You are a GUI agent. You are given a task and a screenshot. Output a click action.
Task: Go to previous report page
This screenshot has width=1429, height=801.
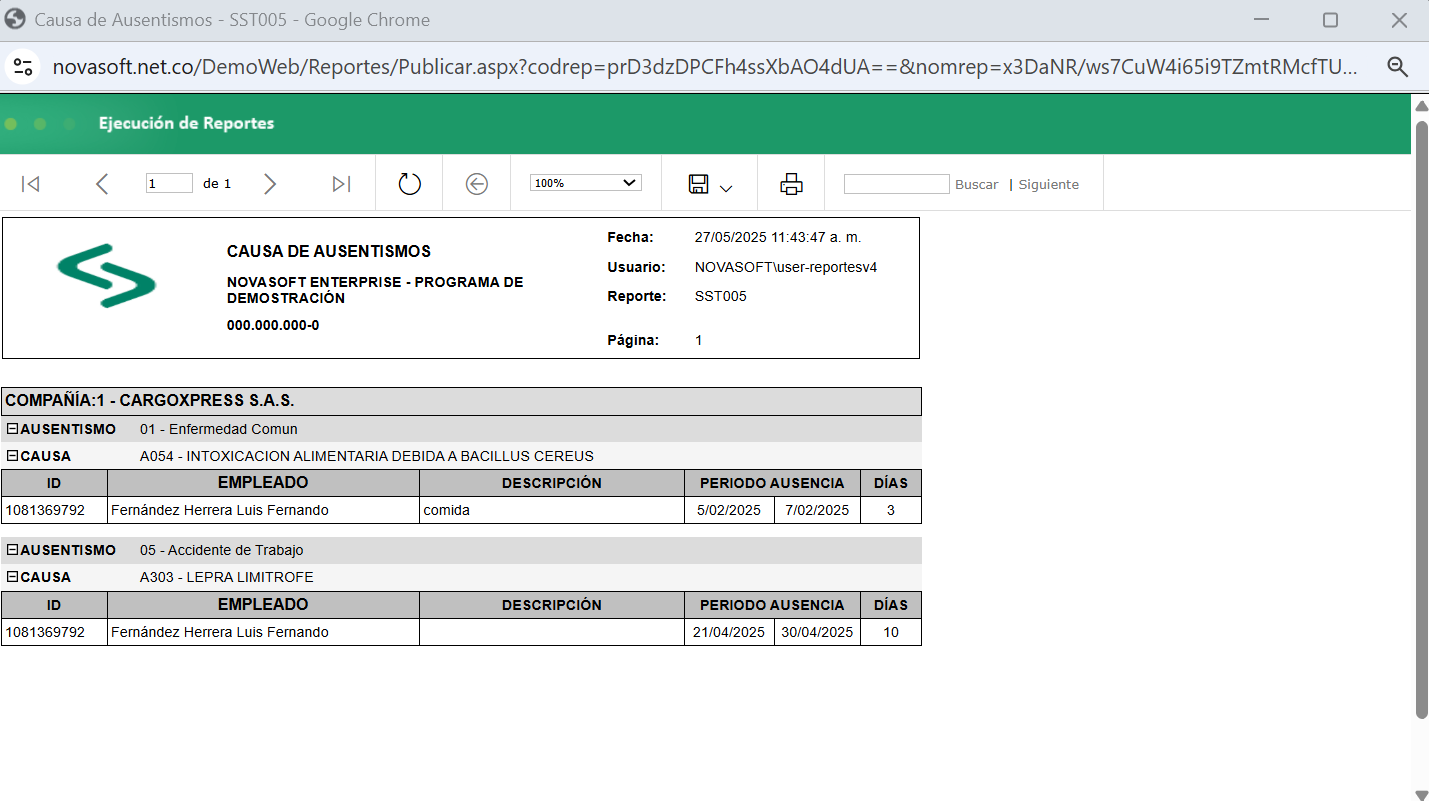tap(101, 184)
